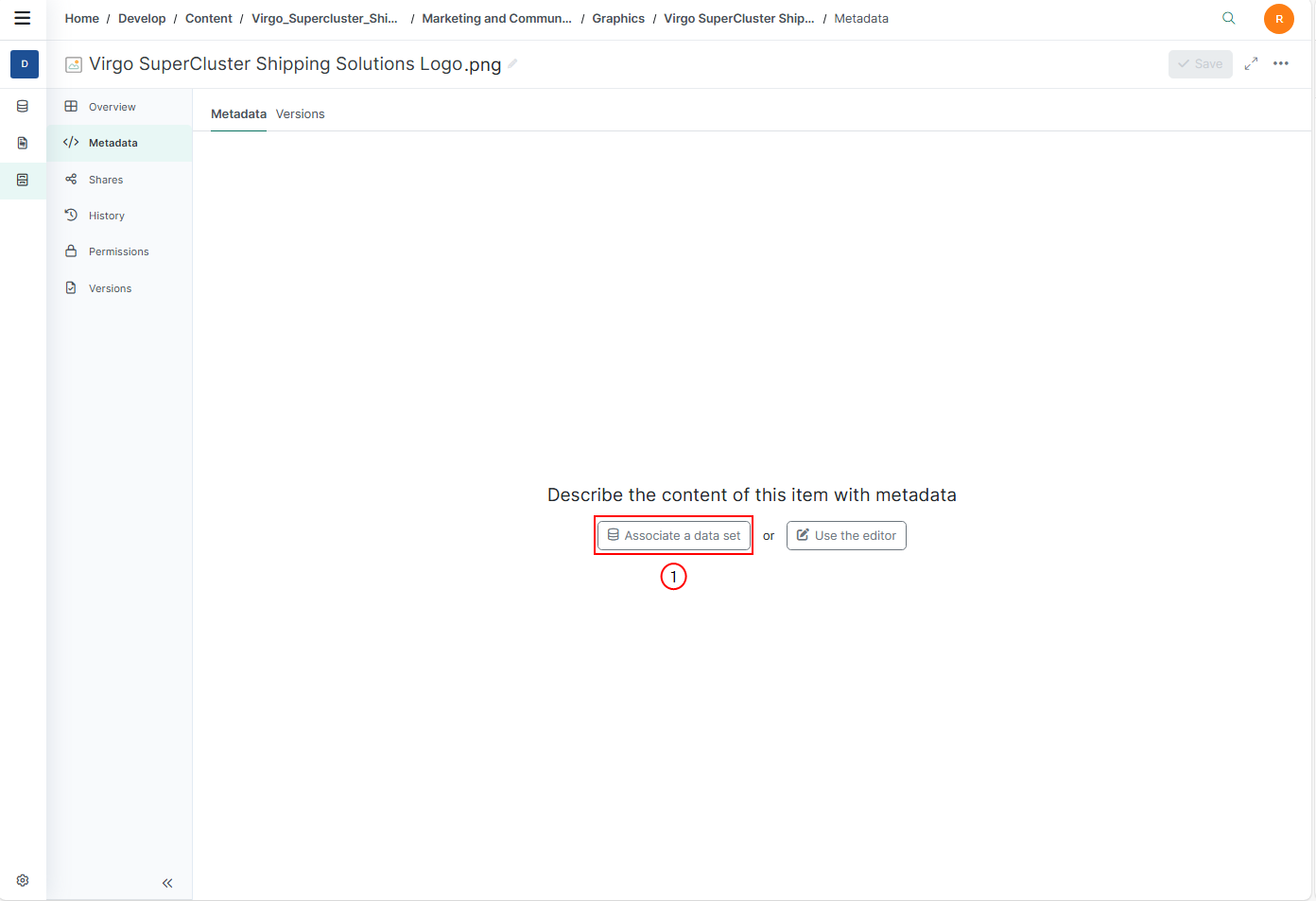Screen dimensions: 1316x901
Task: Collapse the sidebar with double chevron
Action: 167,883
